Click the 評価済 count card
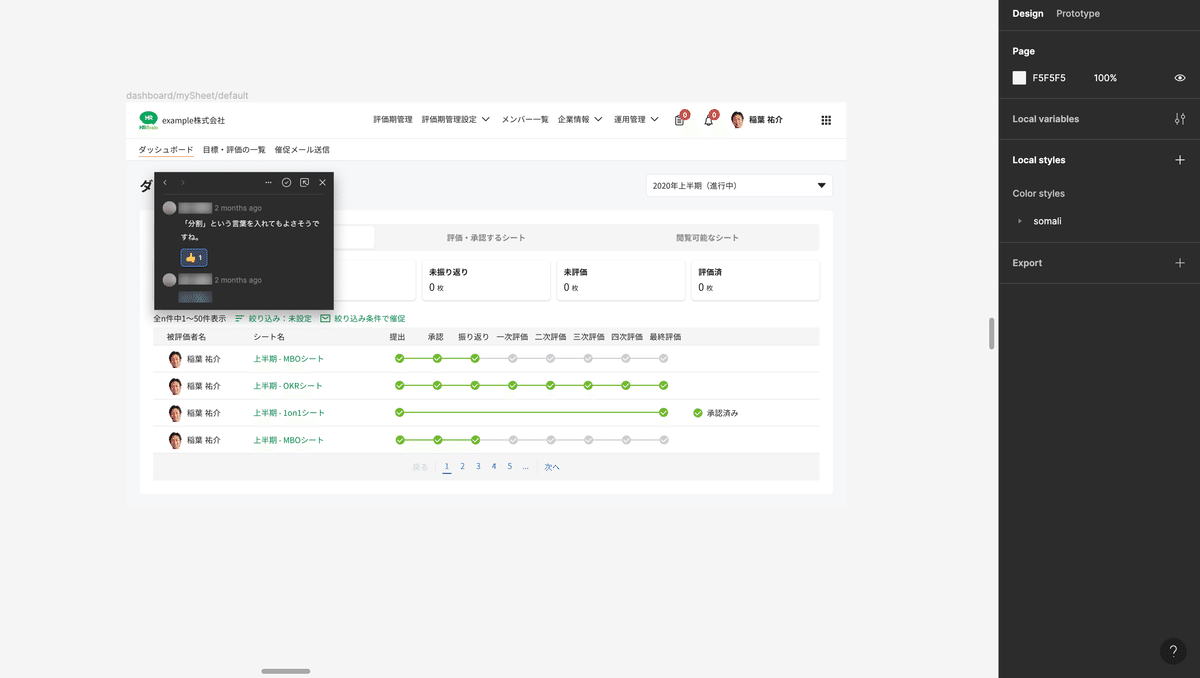The image size is (1200, 678). [755, 280]
